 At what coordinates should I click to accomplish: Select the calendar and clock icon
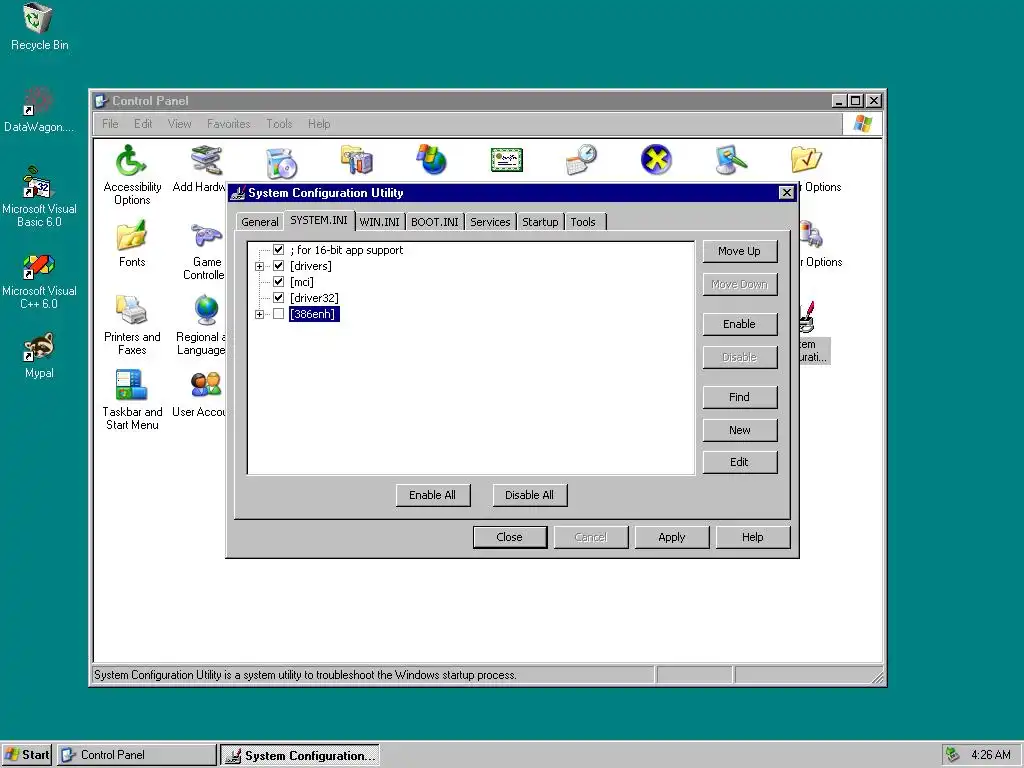582,160
